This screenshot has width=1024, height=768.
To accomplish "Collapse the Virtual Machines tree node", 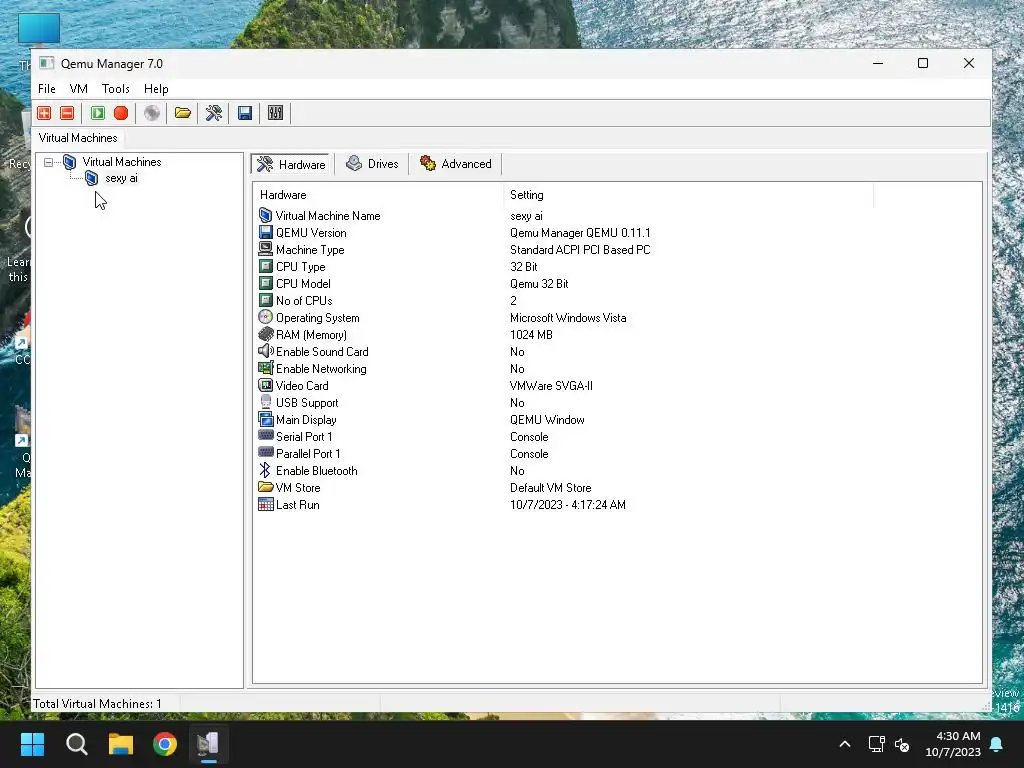I will click(x=48, y=162).
